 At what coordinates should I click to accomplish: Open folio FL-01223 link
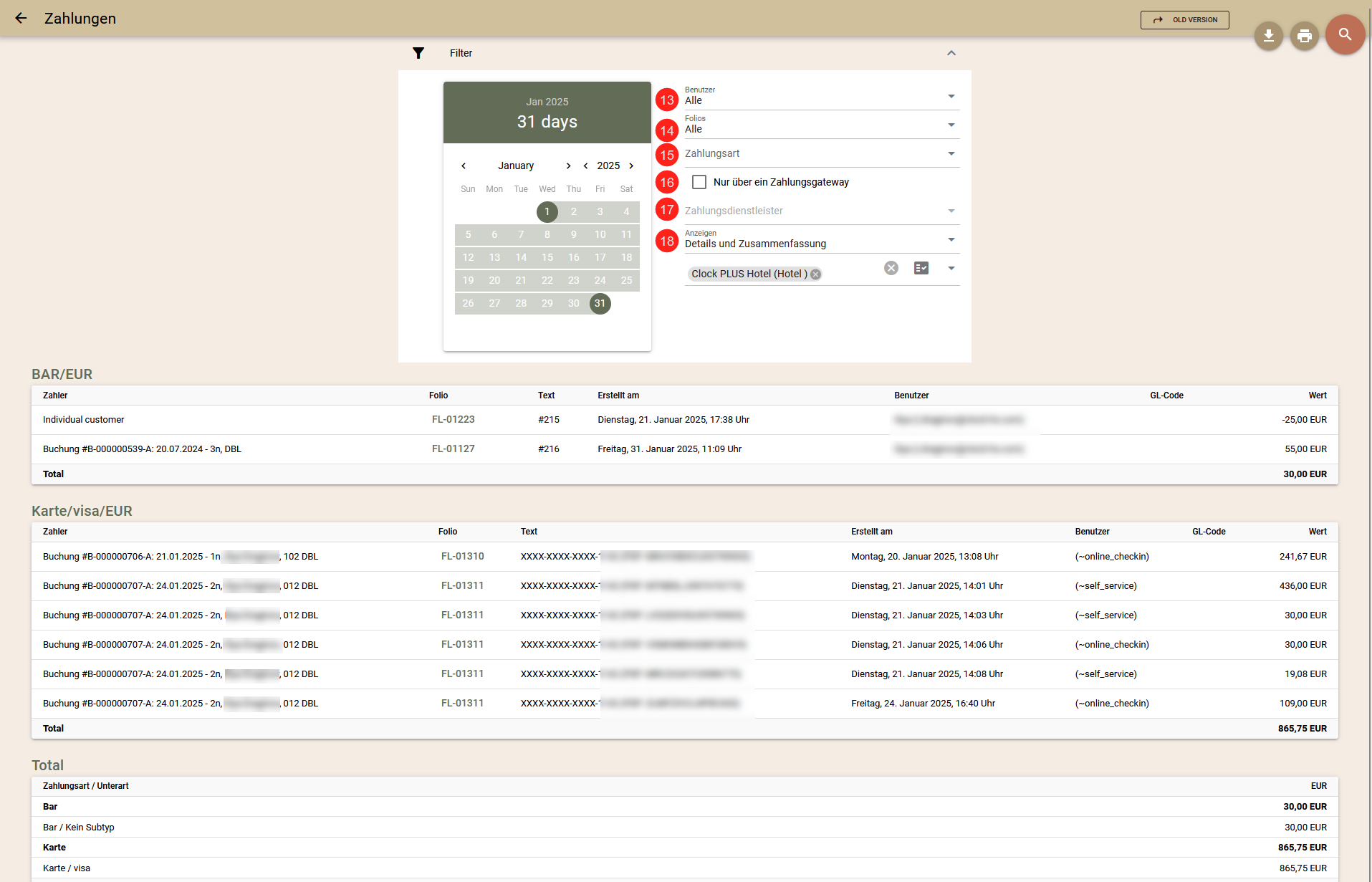(453, 420)
